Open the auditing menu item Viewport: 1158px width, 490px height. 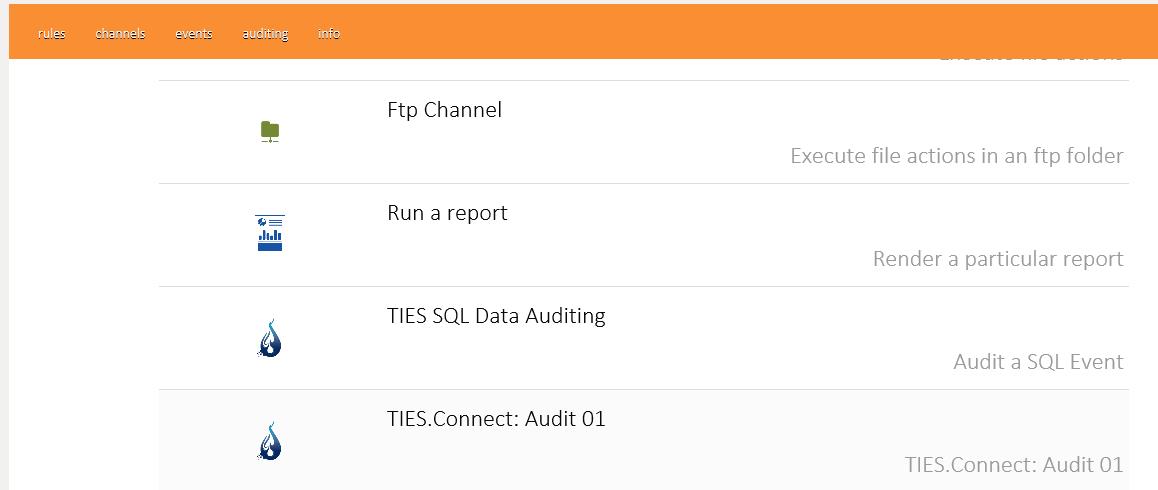265,34
